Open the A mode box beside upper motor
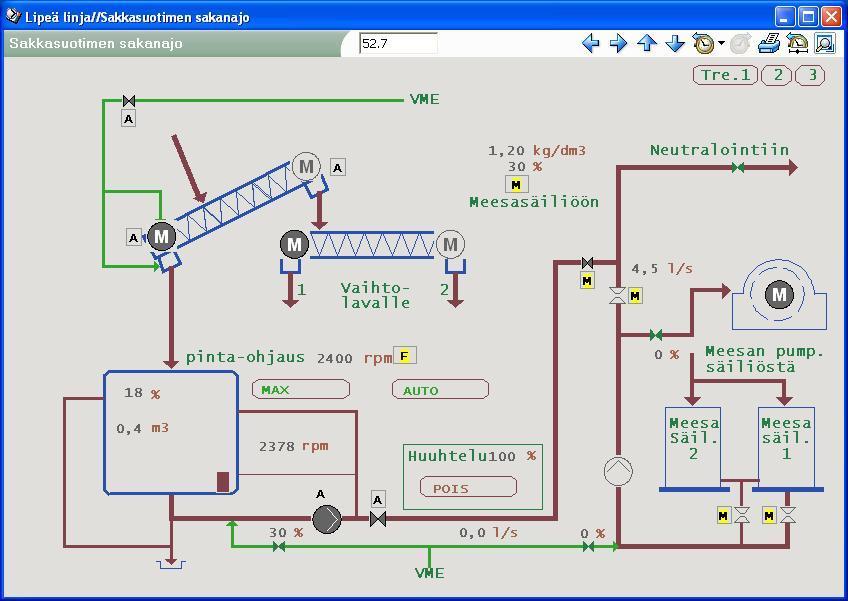Screen dimensions: 848x601 [337, 168]
